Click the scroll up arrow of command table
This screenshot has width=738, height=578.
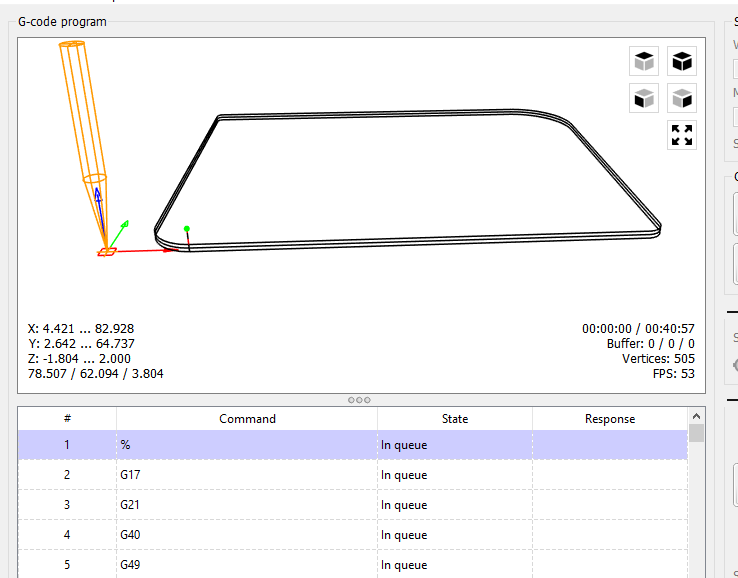697,416
